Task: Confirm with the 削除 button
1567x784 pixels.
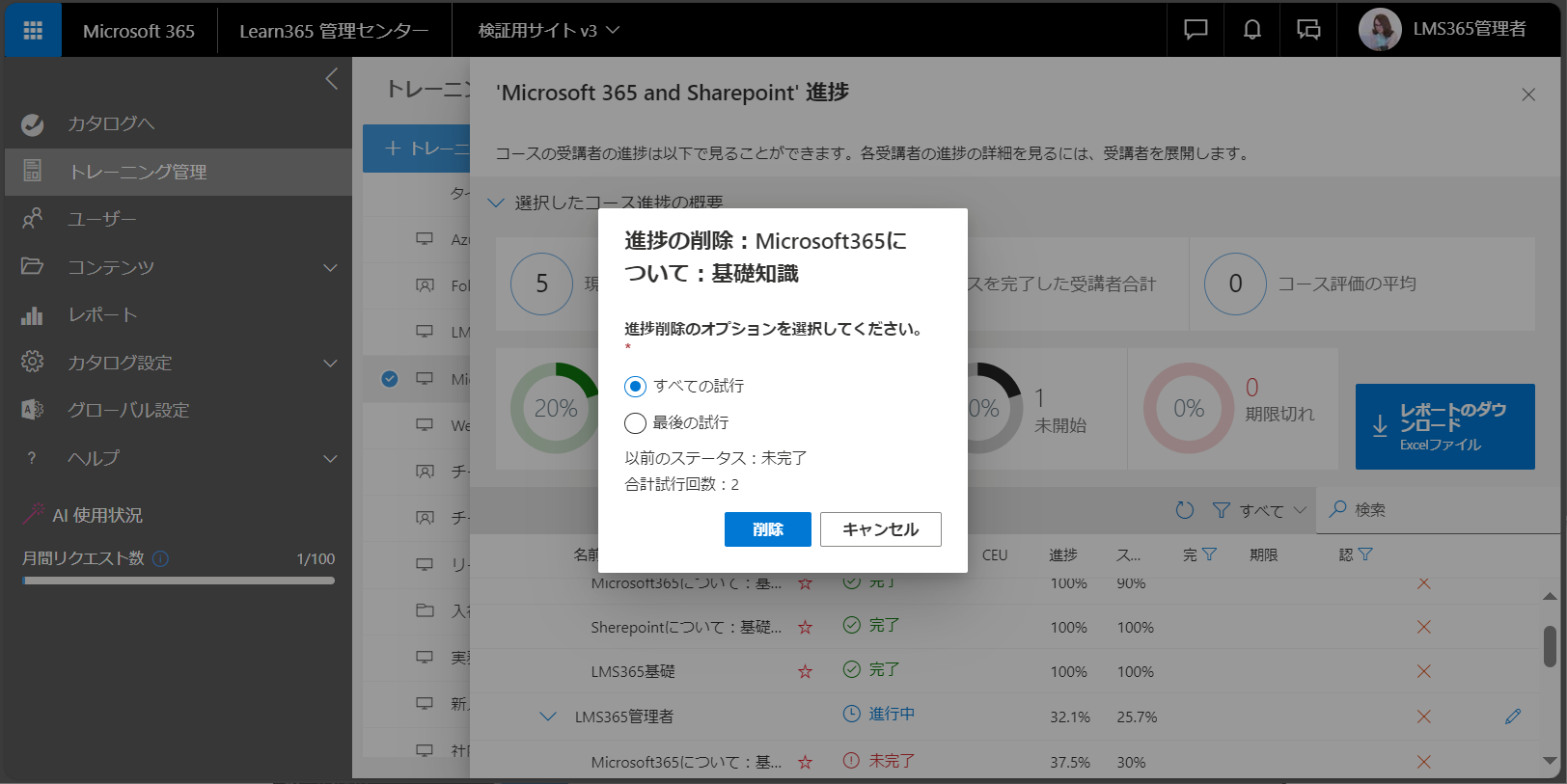Action: point(768,529)
